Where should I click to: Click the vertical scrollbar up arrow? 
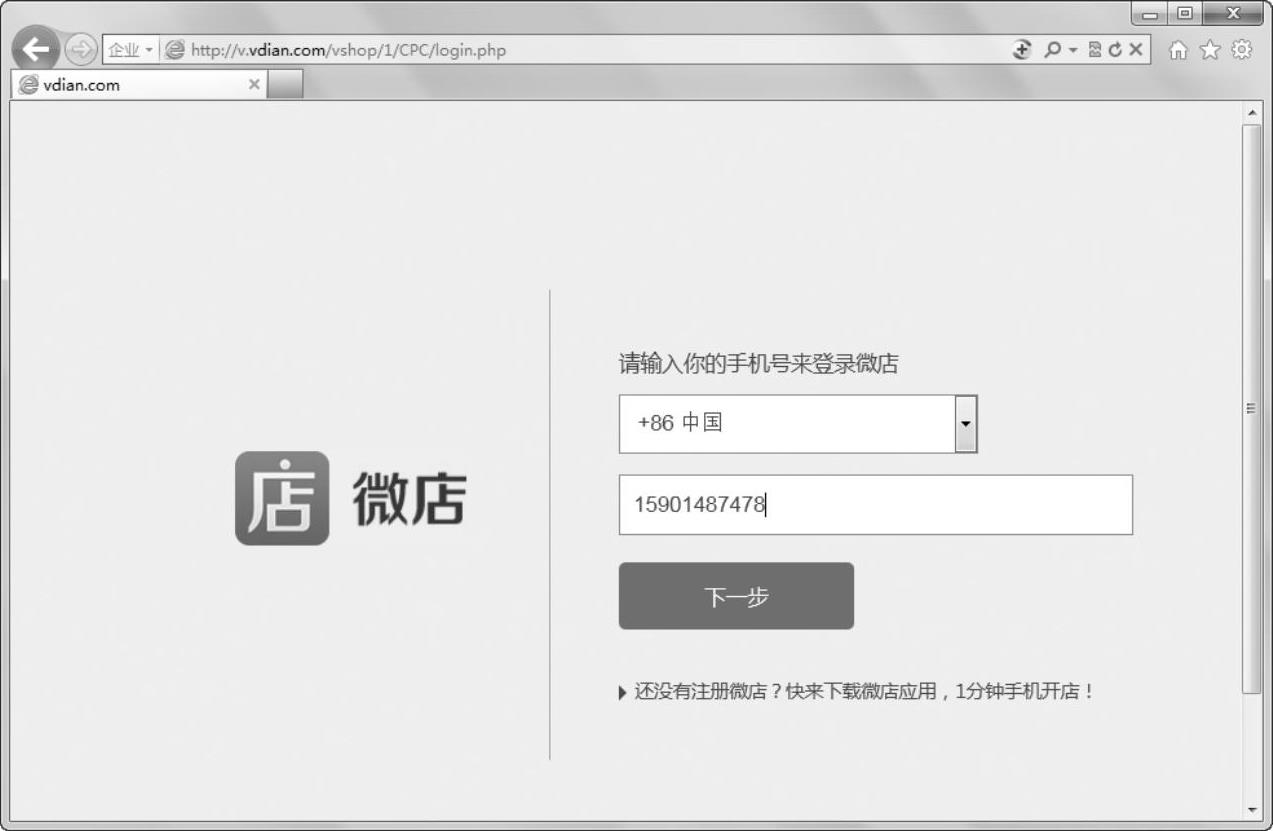1252,113
